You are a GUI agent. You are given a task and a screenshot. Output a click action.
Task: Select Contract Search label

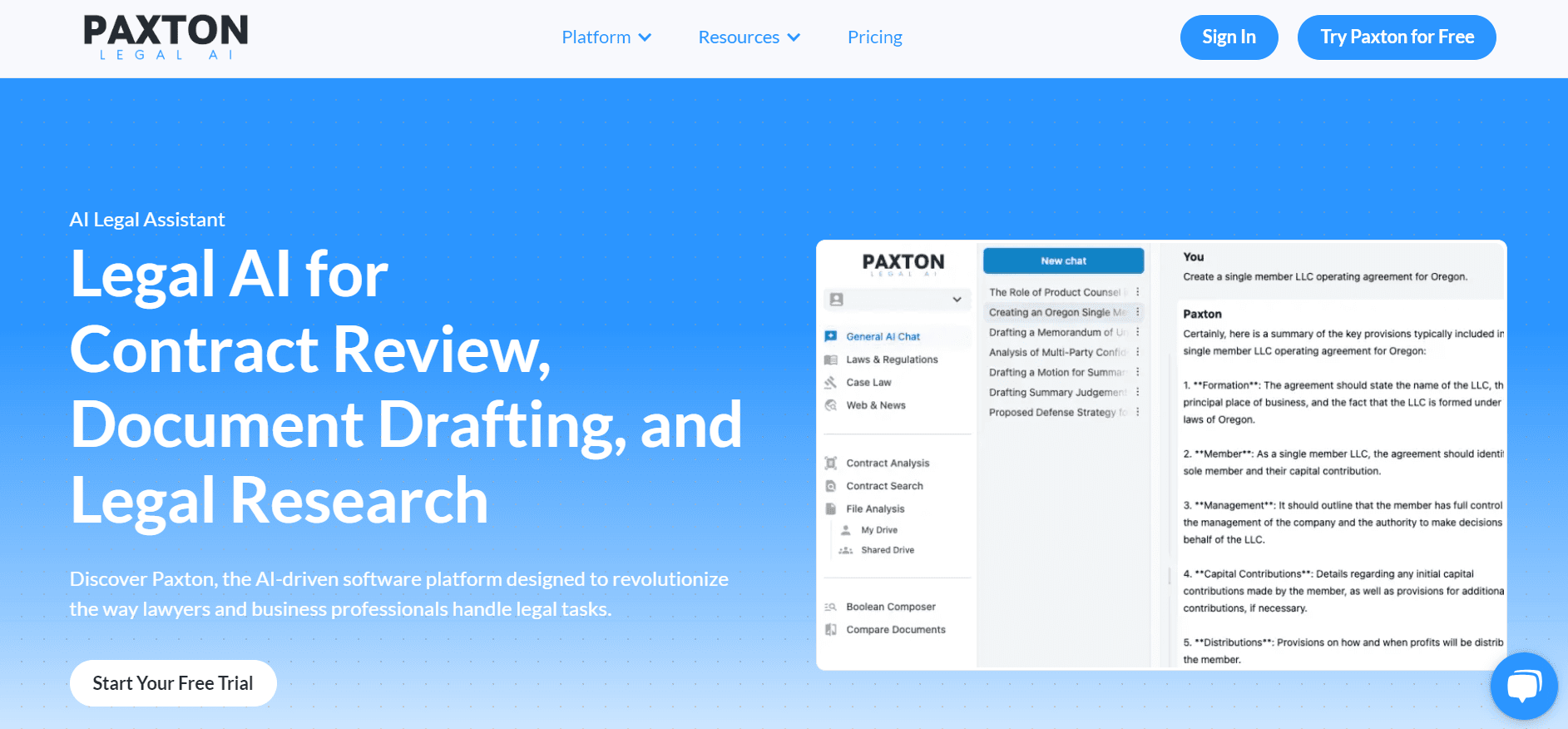(x=884, y=486)
